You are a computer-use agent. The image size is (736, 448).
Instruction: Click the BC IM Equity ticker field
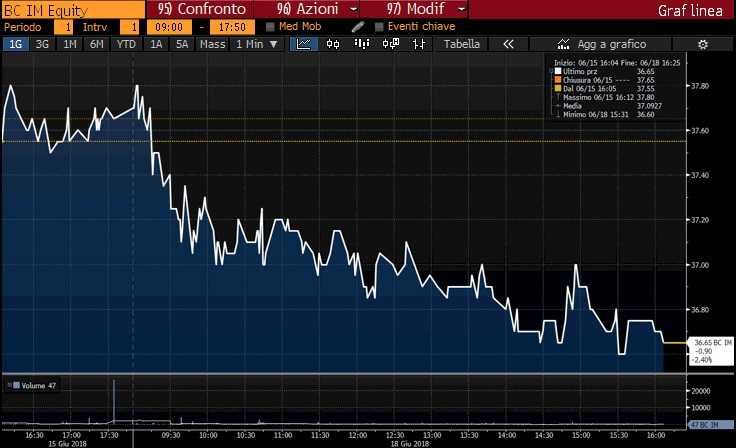pyautogui.click(x=73, y=10)
